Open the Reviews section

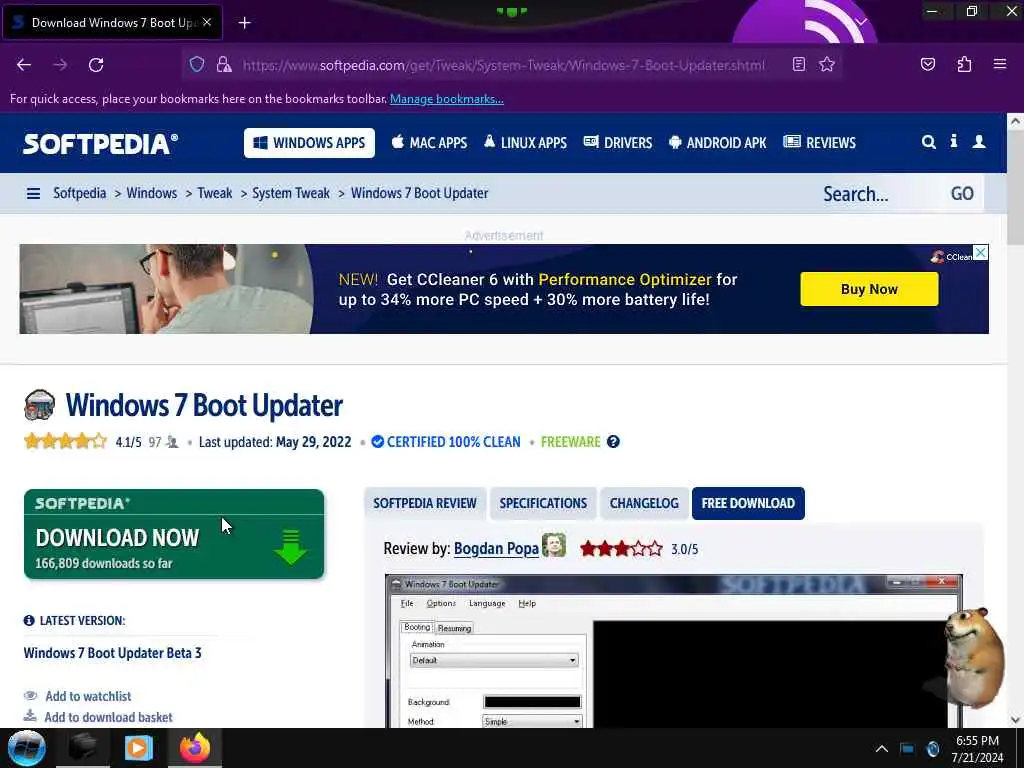820,143
